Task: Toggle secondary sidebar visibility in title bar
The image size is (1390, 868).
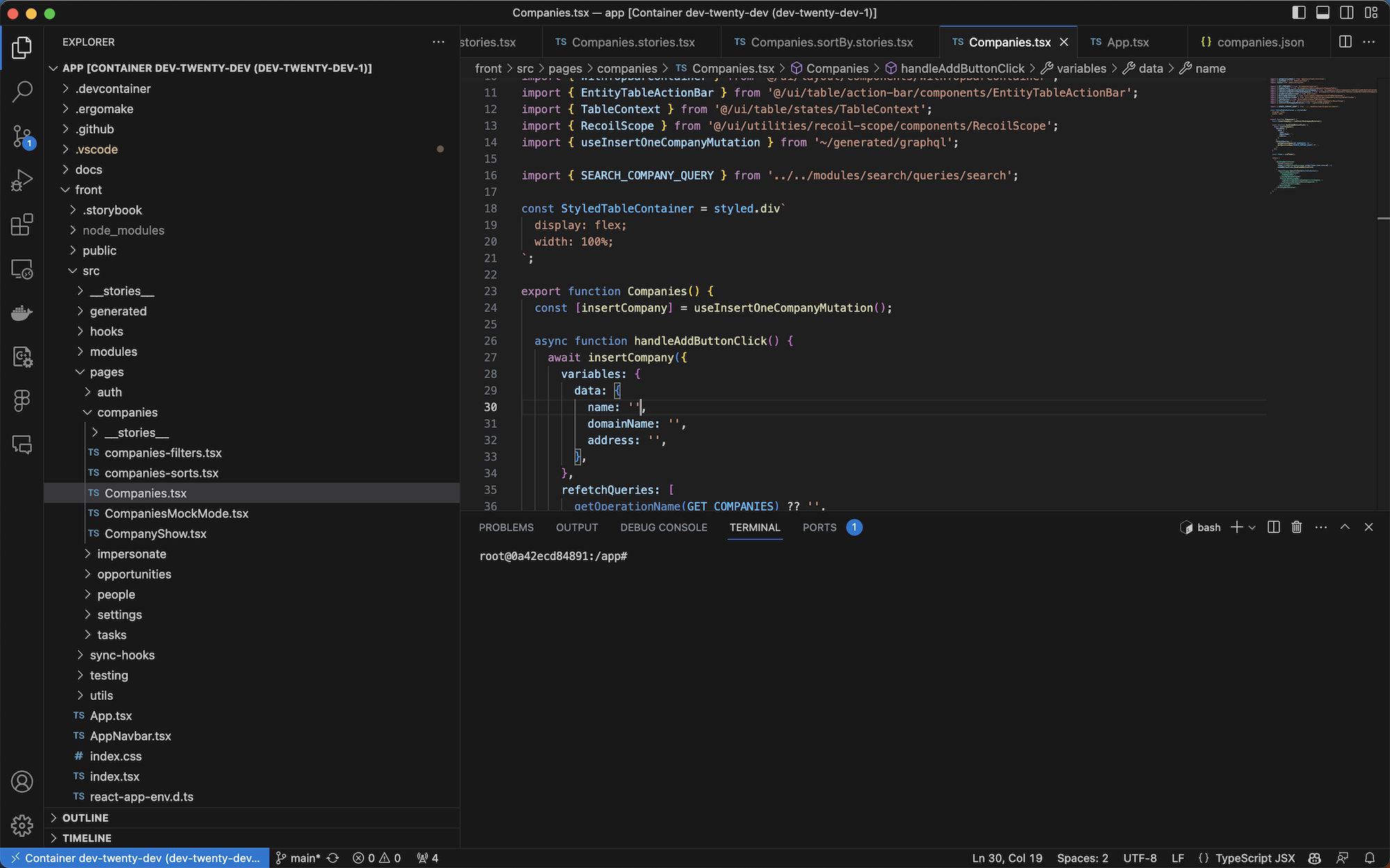Action: point(1346,13)
